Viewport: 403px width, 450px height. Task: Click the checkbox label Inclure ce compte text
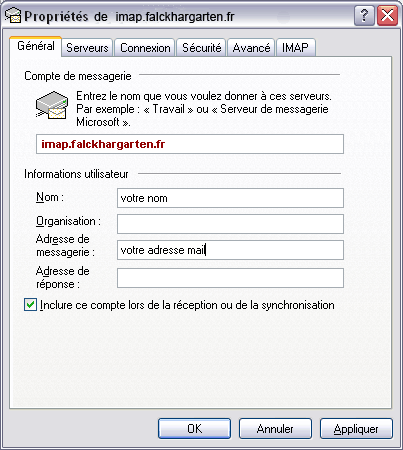[x=187, y=305]
